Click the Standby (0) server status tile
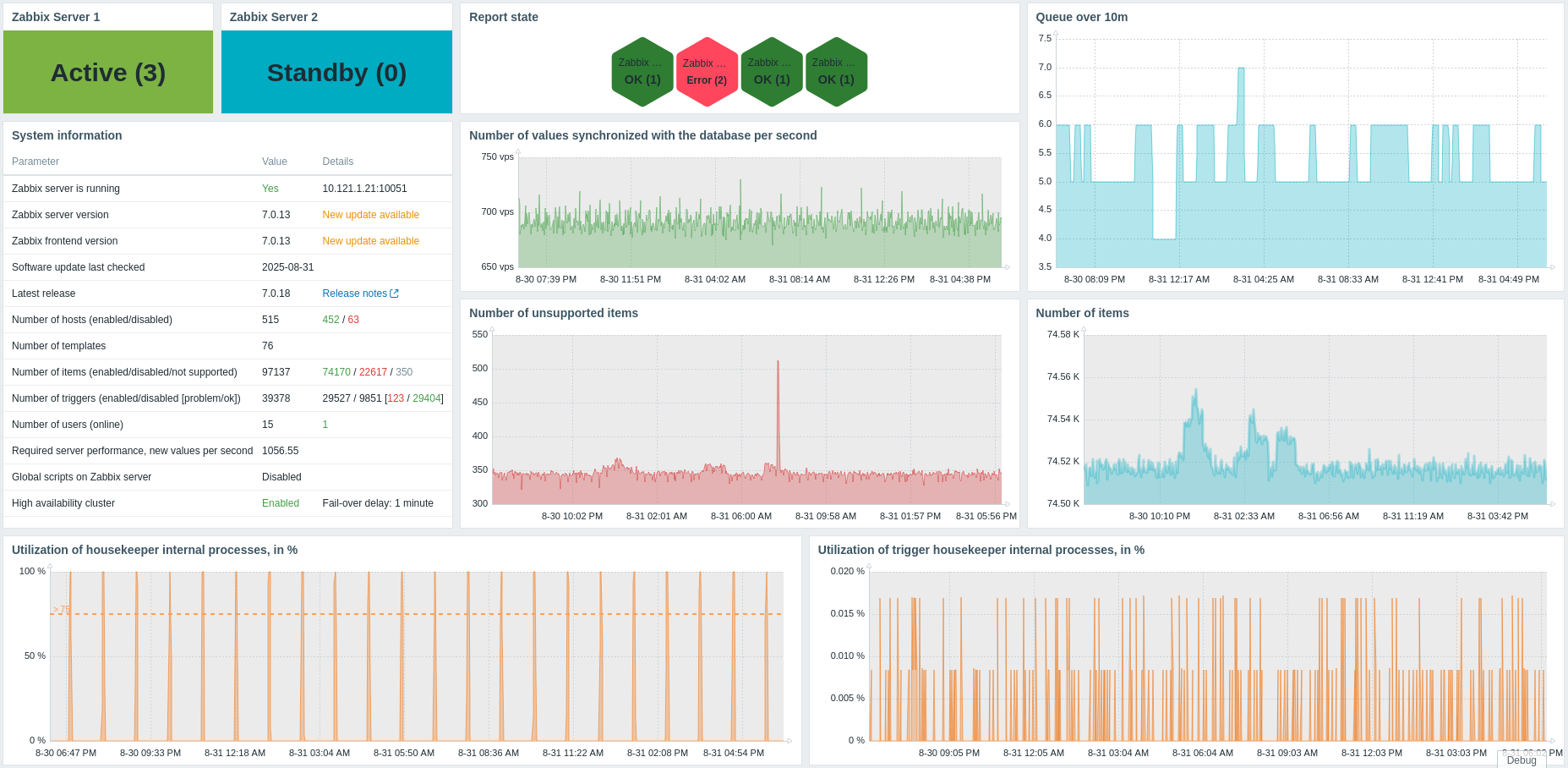The height and width of the screenshot is (768, 1568). tap(336, 73)
